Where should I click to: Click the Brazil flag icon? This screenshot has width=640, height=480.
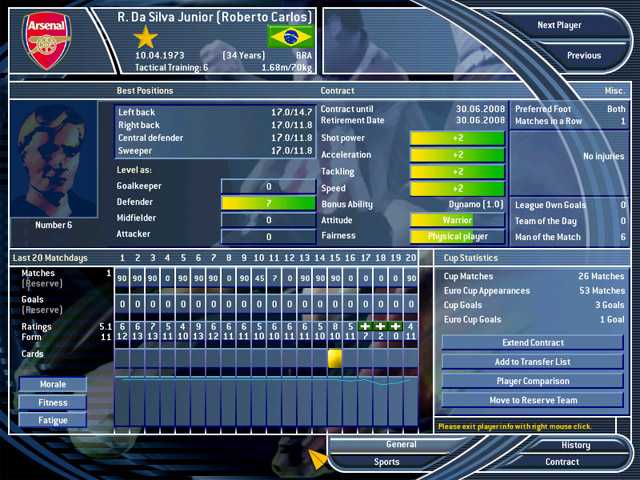(x=290, y=37)
